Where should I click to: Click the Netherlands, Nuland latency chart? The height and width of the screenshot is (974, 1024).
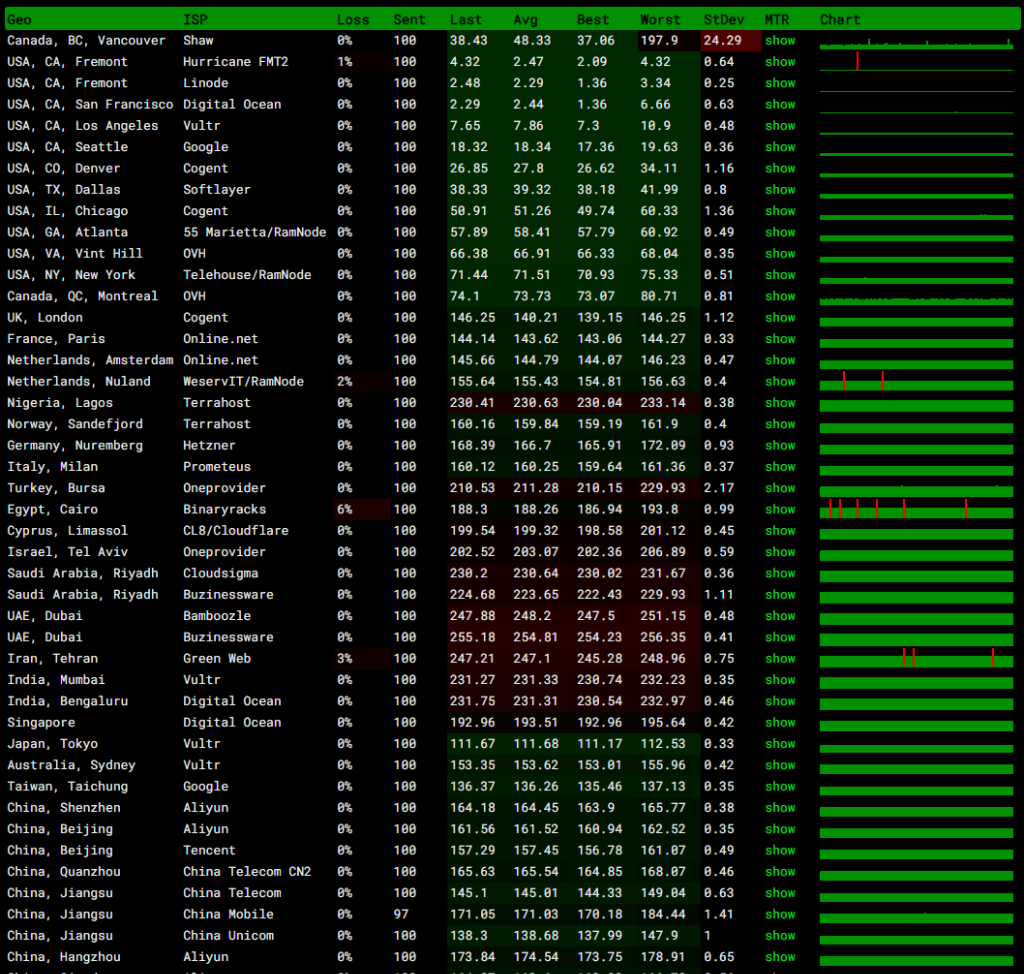click(916, 381)
